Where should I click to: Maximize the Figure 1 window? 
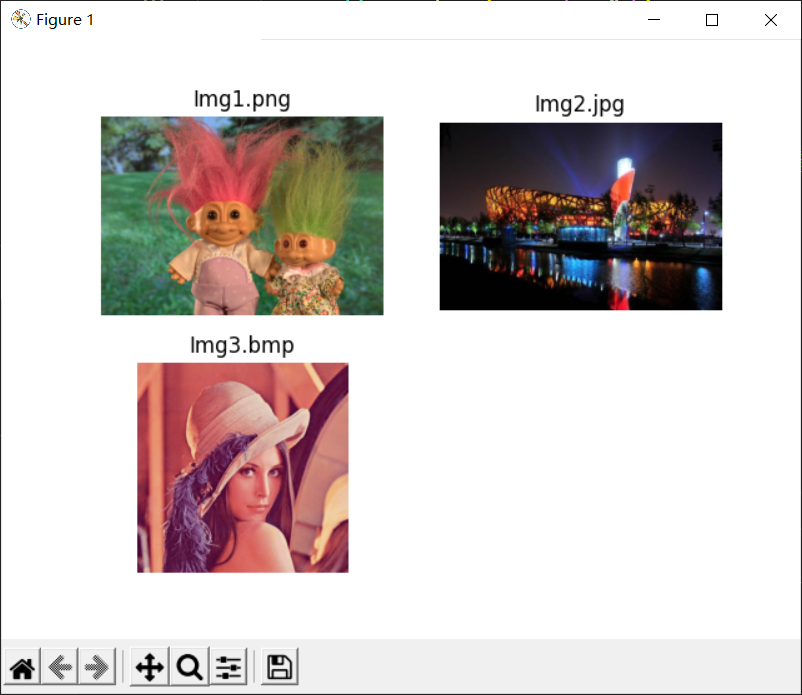[x=712, y=20]
